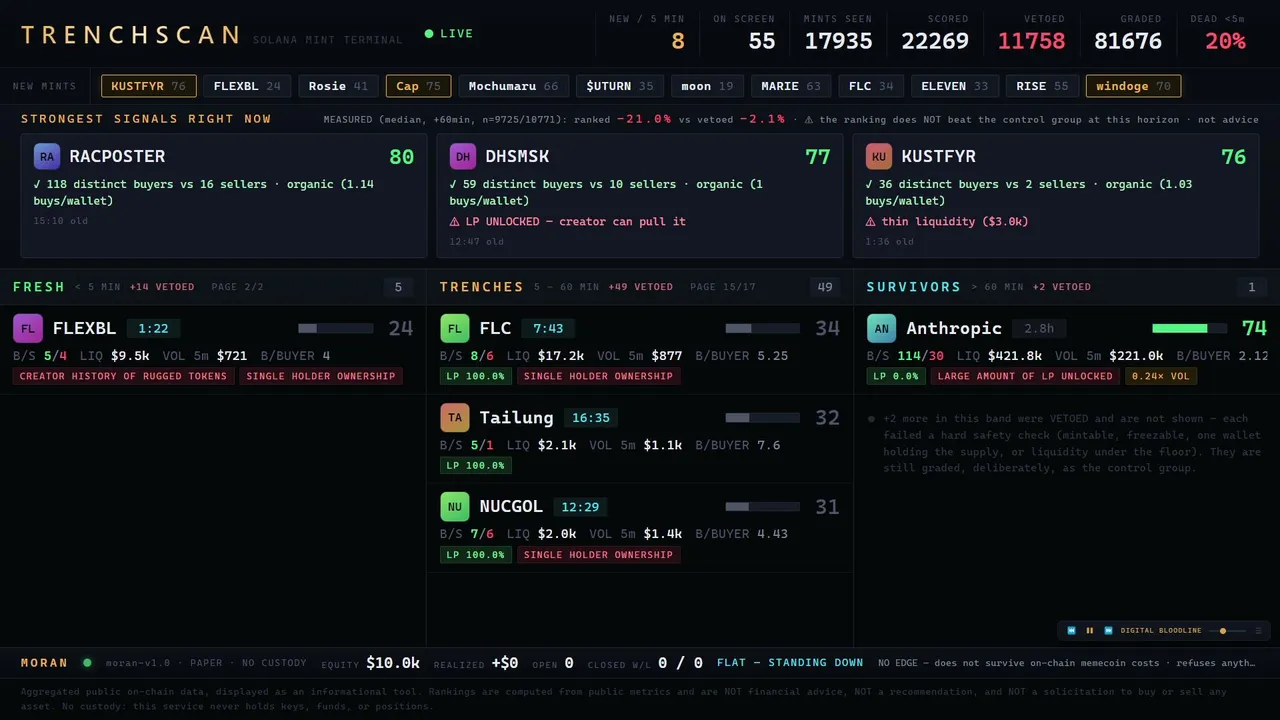Click the EQUITY value $10.0k
This screenshot has width=1280, height=720.
click(393, 663)
